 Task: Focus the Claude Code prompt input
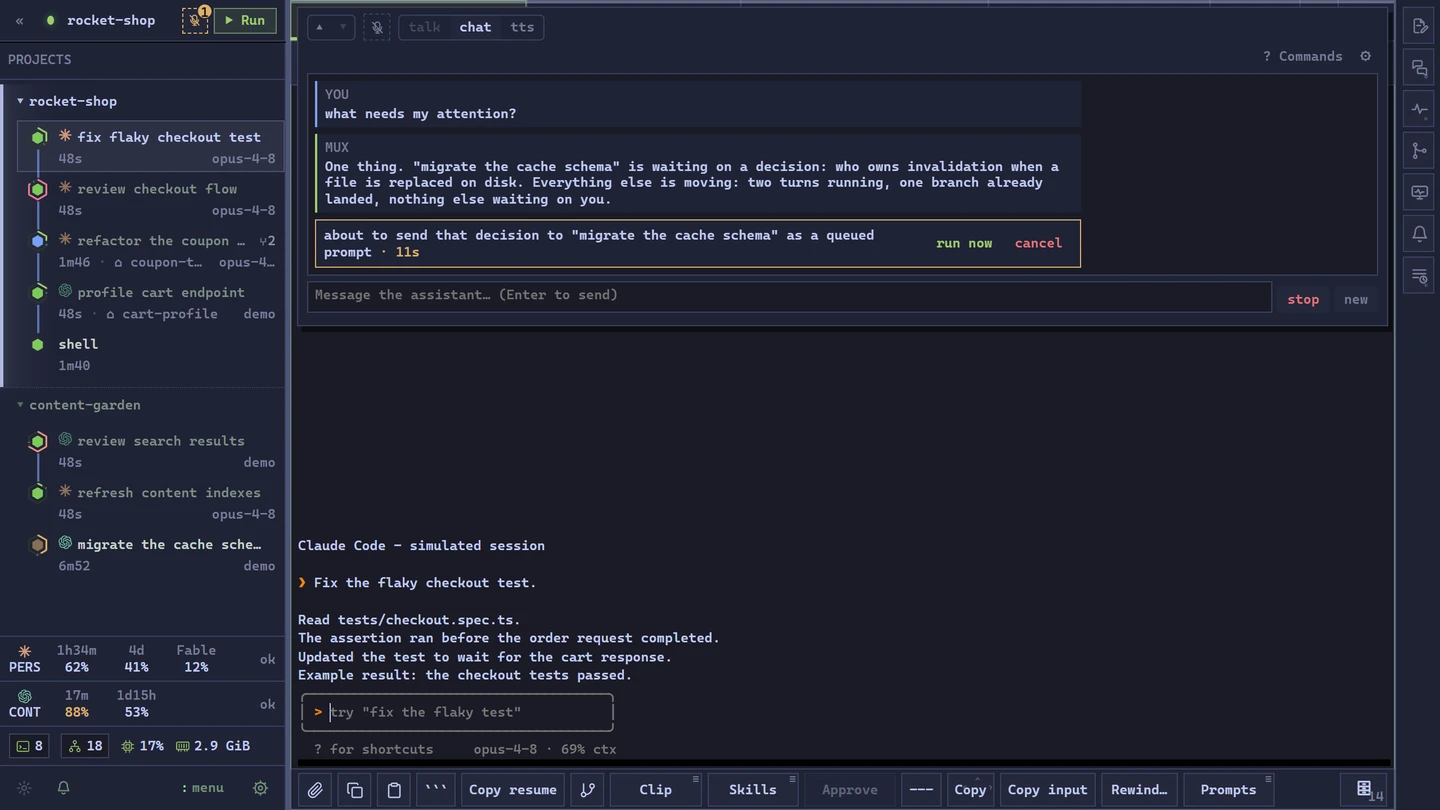point(458,712)
